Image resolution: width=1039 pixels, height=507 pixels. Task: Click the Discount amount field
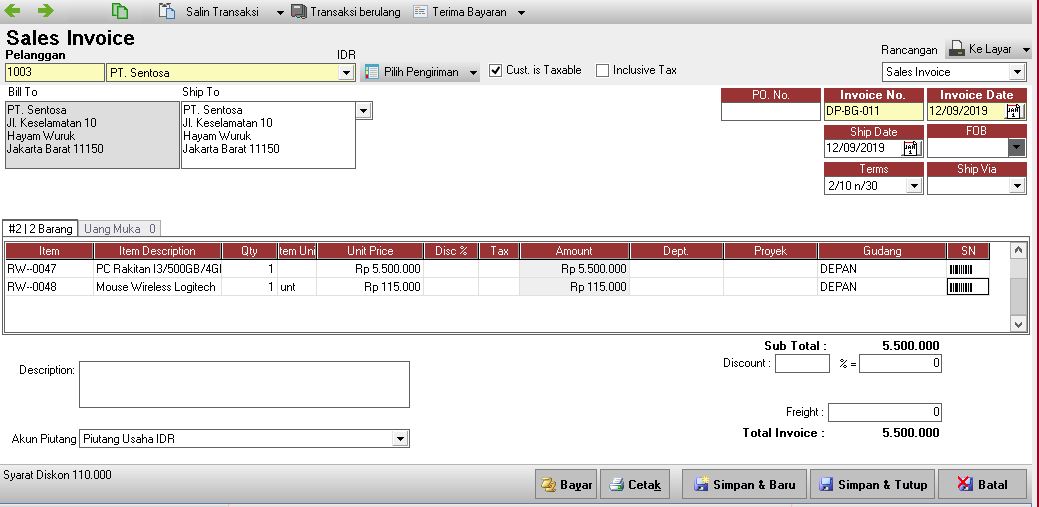point(901,363)
